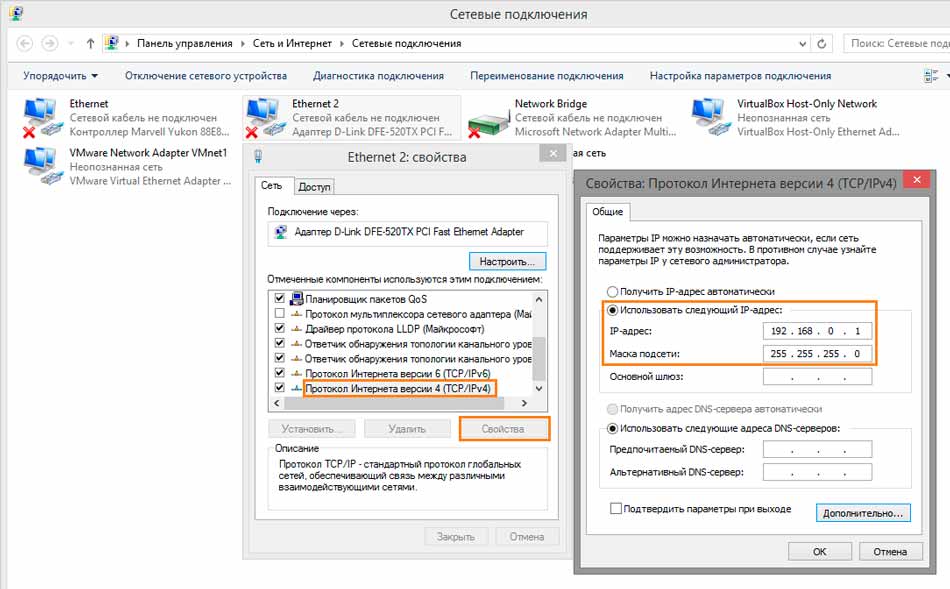Expand Сеть и Интернет breadcrumb arrow
Image resolution: width=950 pixels, height=589 pixels.
pyautogui.click(x=342, y=44)
